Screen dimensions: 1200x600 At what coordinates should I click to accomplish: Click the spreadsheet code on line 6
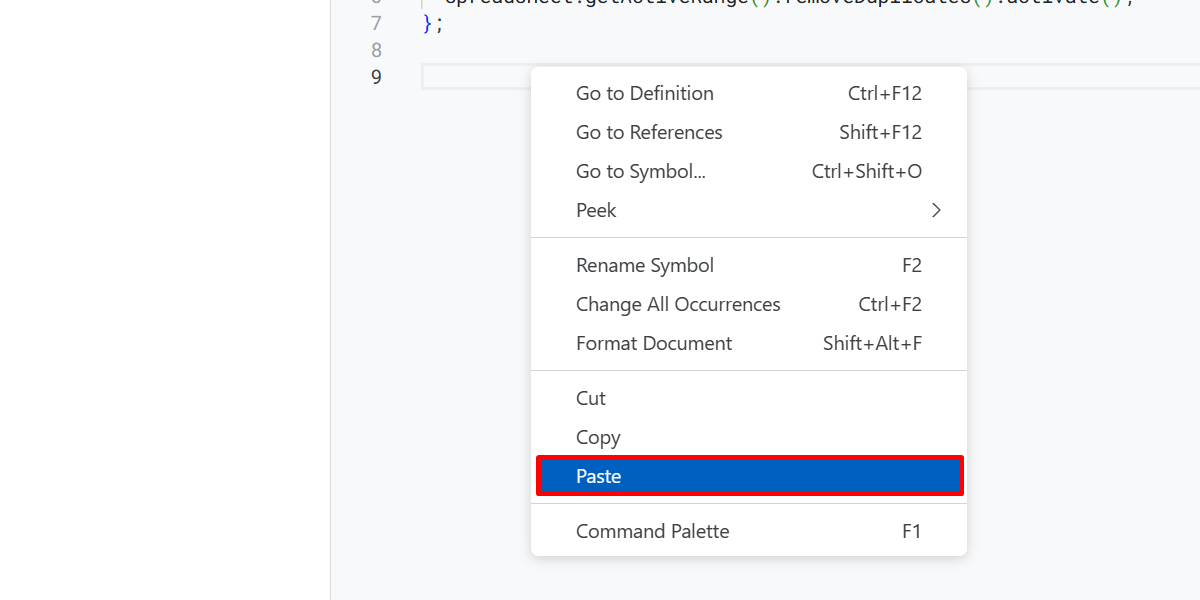pos(600,3)
